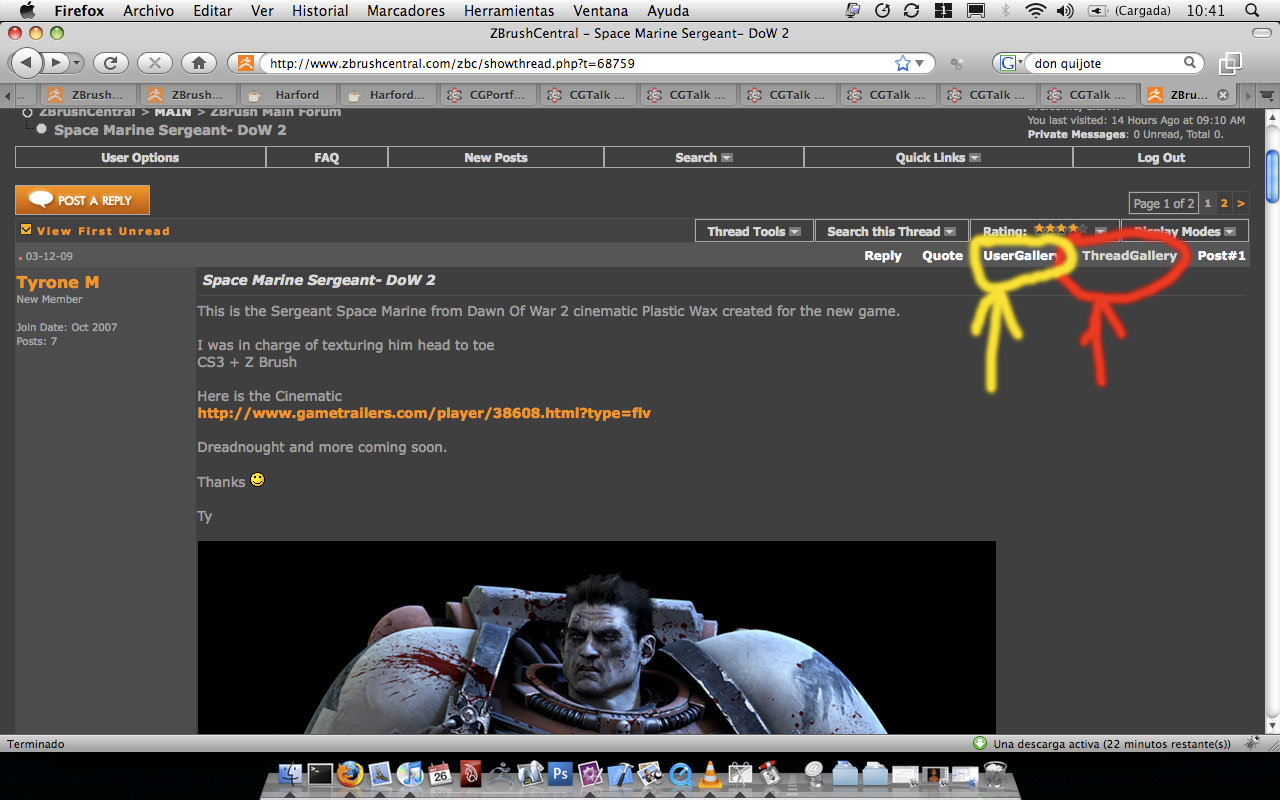Open the Search this Thread dropdown
Image resolution: width=1280 pixels, height=800 pixels.
950,232
